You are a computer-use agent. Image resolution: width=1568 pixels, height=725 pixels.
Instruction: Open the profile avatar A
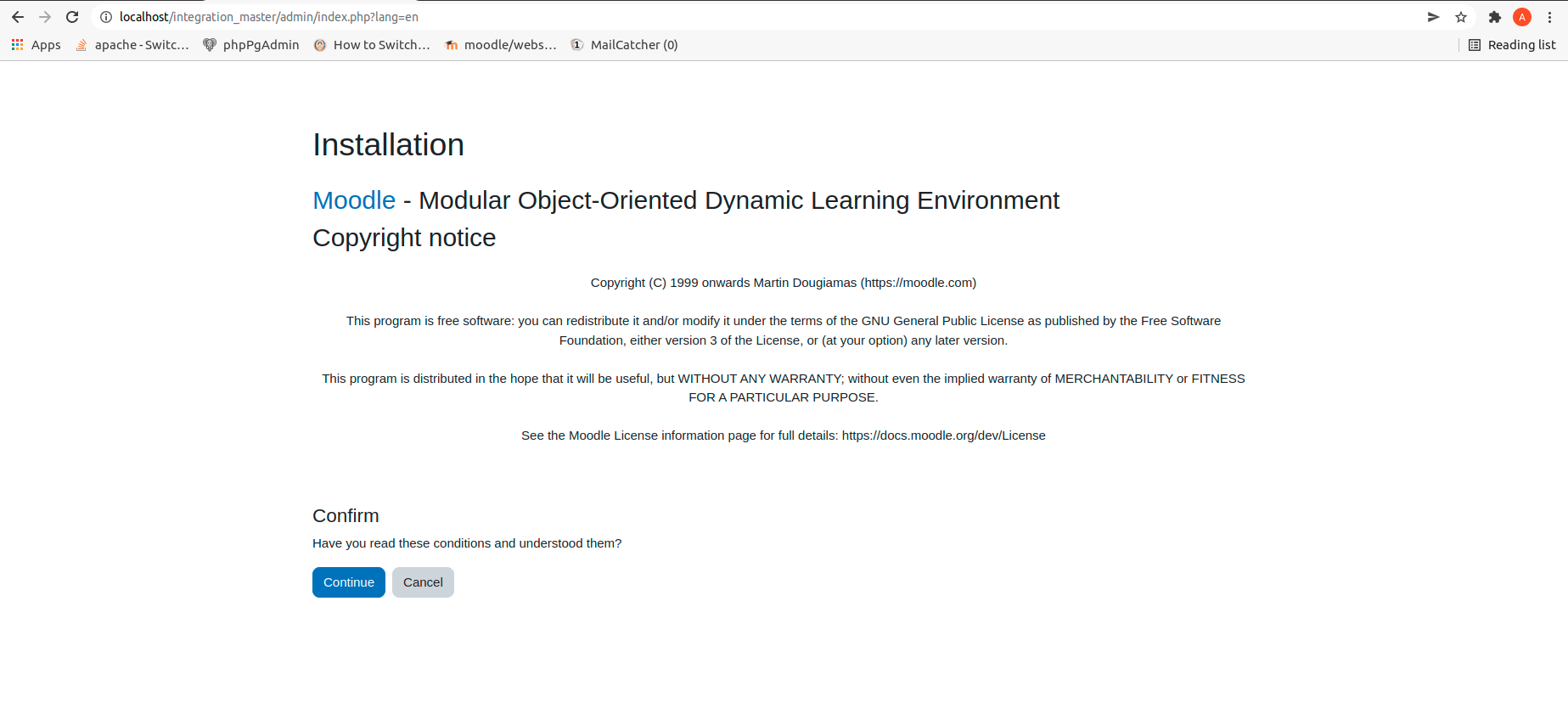[x=1522, y=17]
